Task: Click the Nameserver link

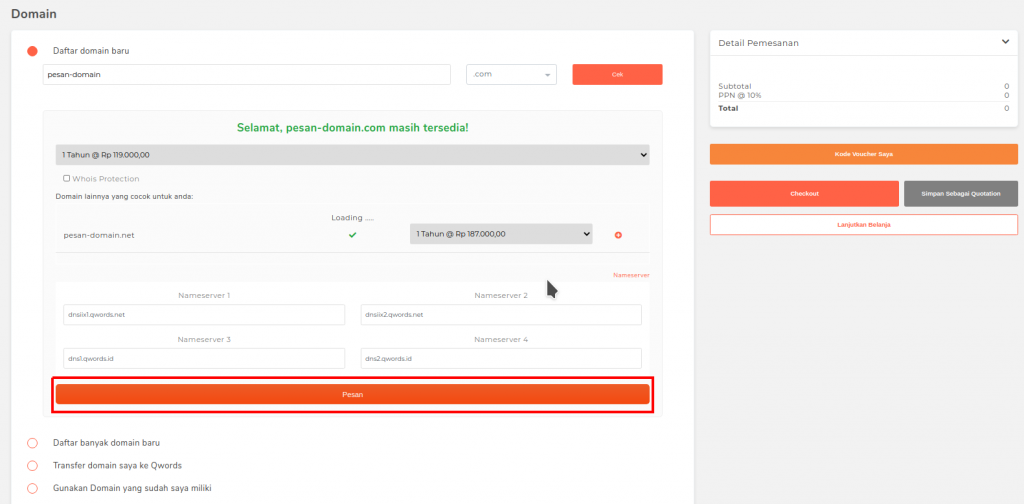Action: [631, 275]
